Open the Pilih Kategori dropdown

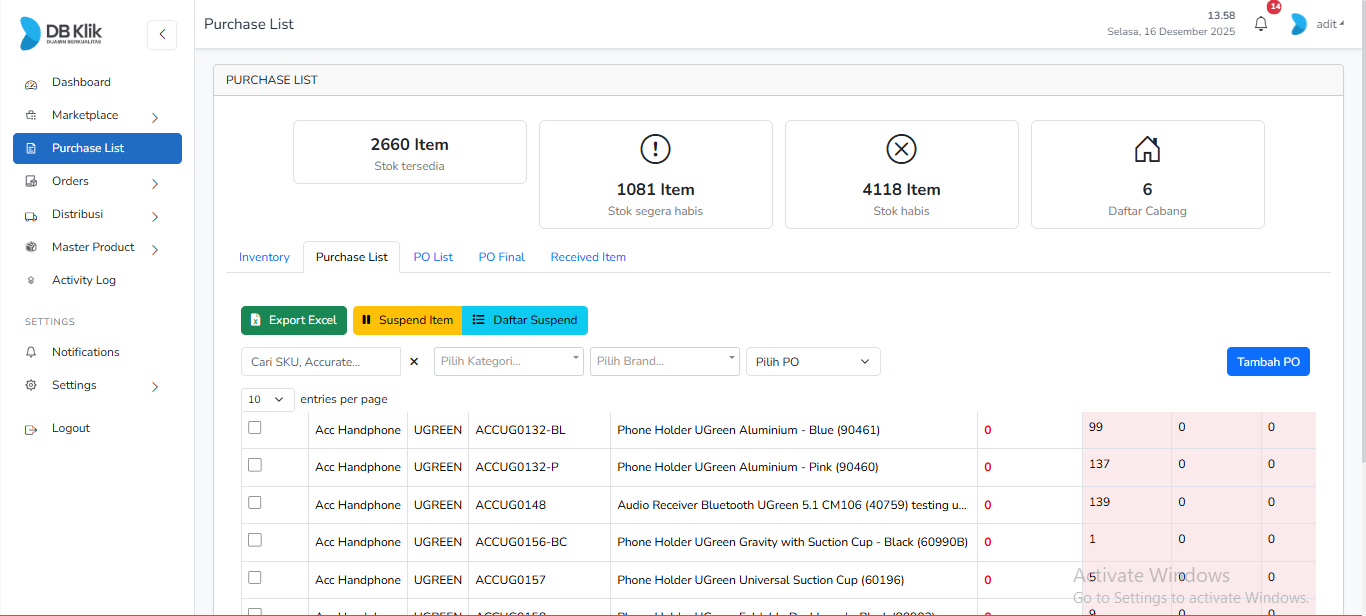[x=508, y=361]
